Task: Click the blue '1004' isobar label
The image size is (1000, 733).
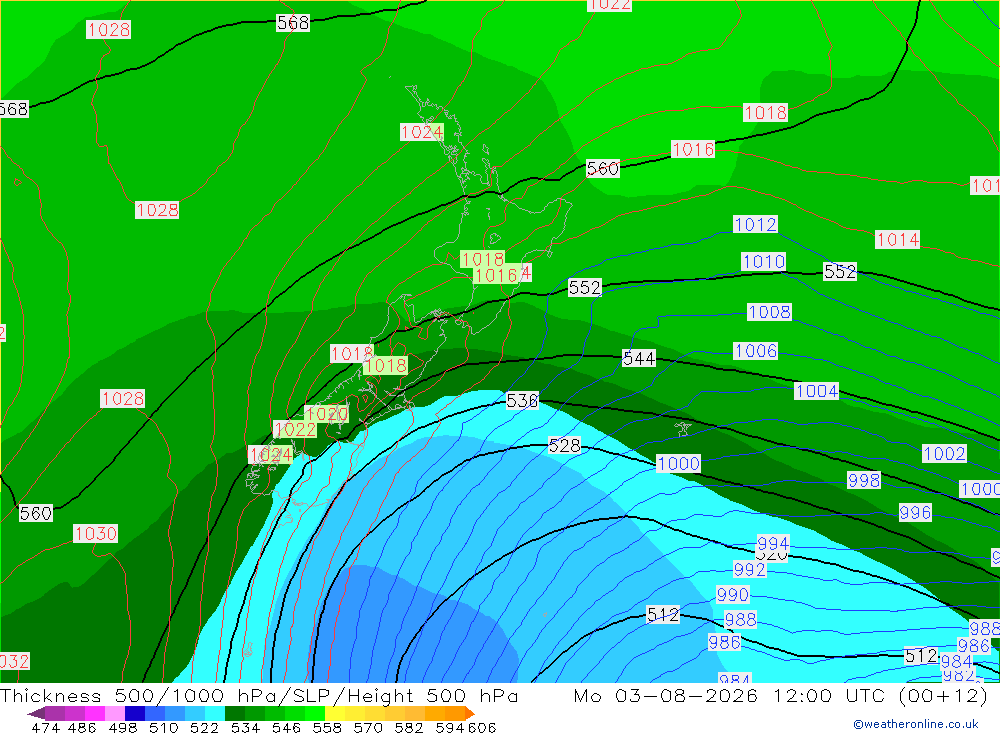Action: point(816,391)
